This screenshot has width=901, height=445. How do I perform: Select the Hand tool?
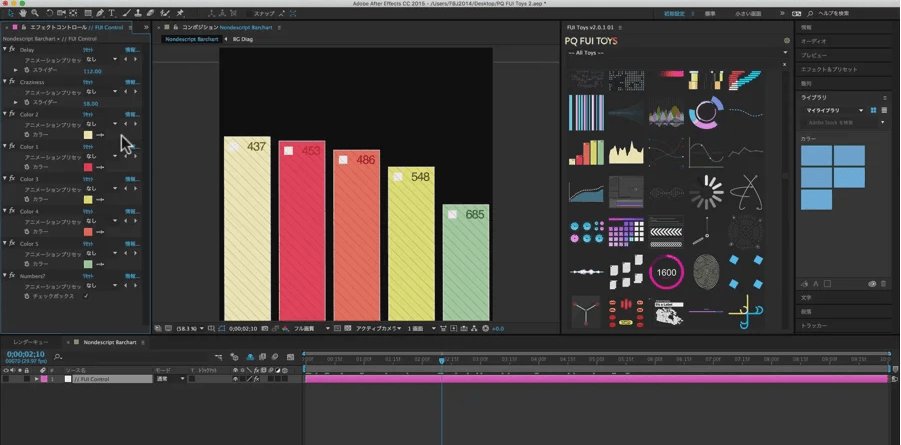point(23,13)
